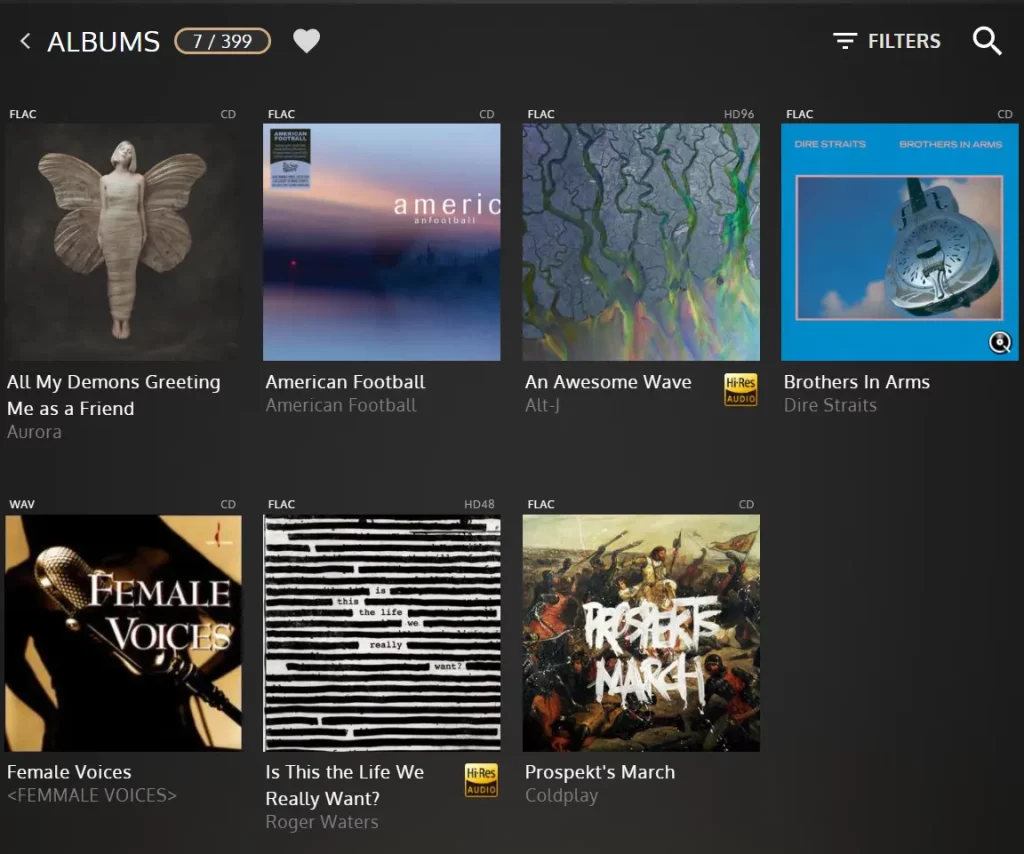Image resolution: width=1024 pixels, height=854 pixels.
Task: Click the back arrow beside ALBUMS
Action: 25,42
